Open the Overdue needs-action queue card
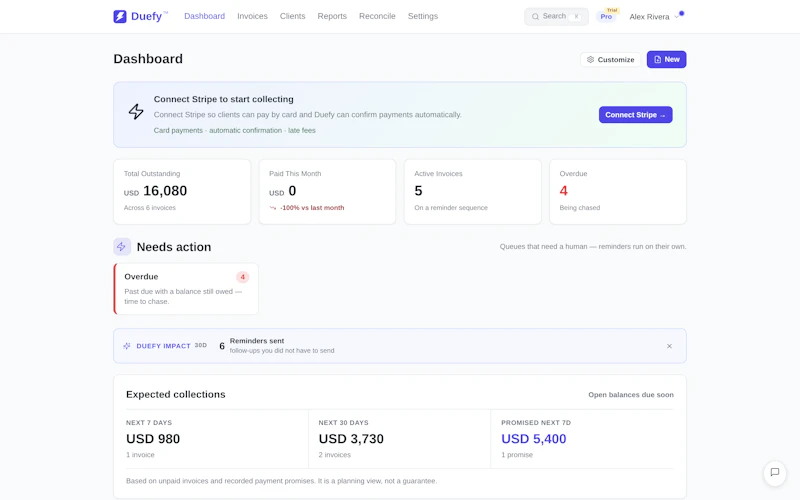Screen dimensions: 800x500 [186, 289]
